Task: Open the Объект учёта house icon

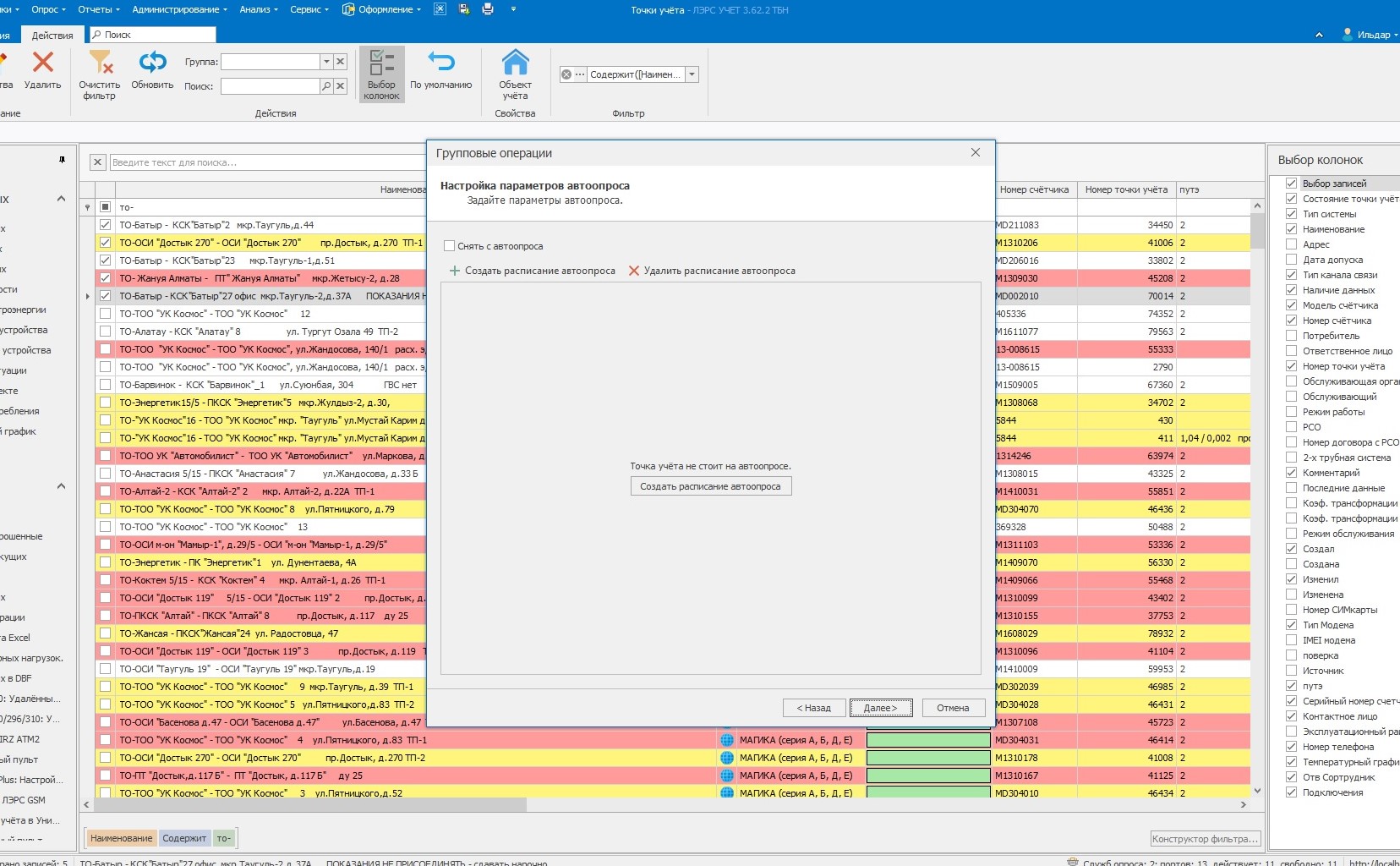Action: pyautogui.click(x=515, y=63)
